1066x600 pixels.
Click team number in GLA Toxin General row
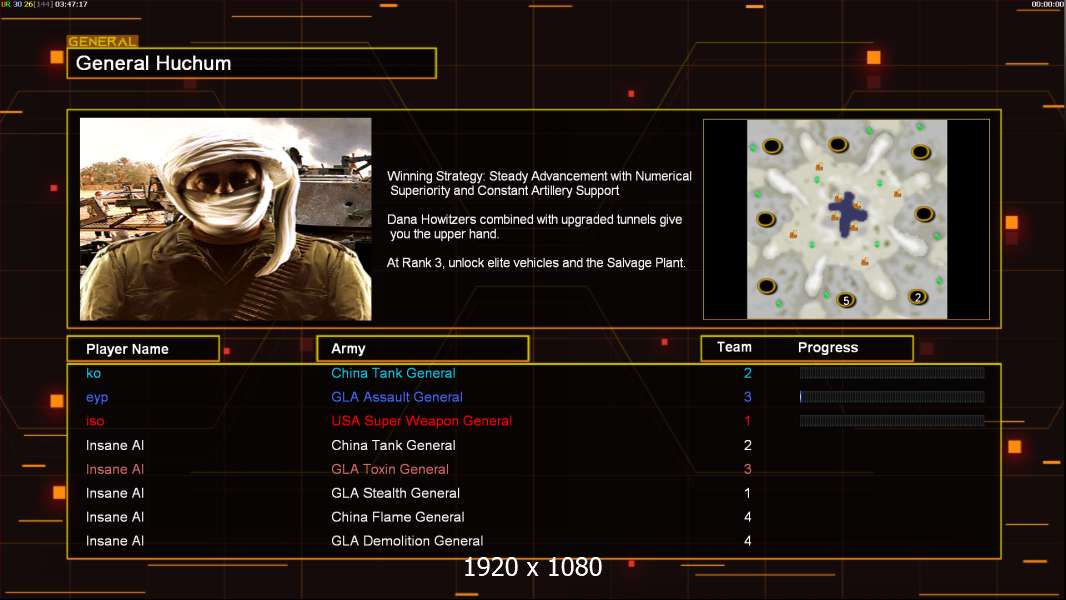[748, 469]
